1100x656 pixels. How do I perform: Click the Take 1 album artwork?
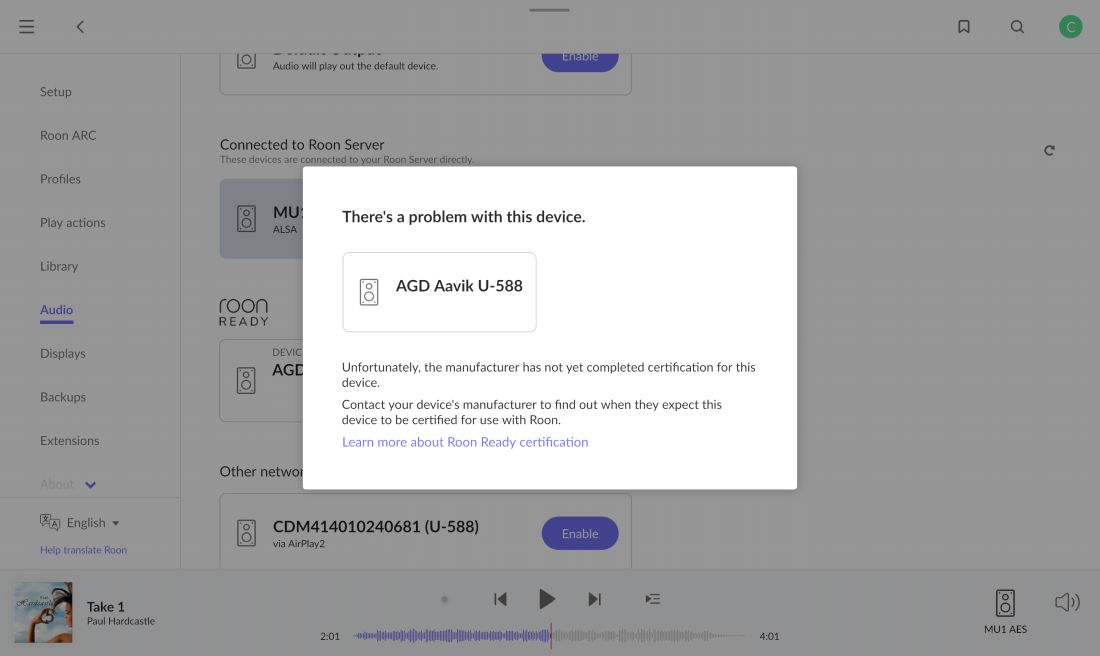coord(43,612)
